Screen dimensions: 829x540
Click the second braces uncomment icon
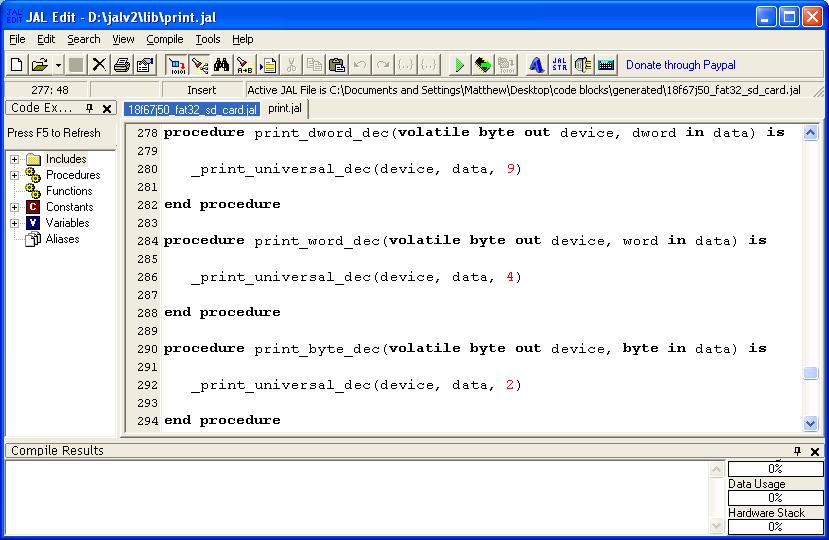428,65
